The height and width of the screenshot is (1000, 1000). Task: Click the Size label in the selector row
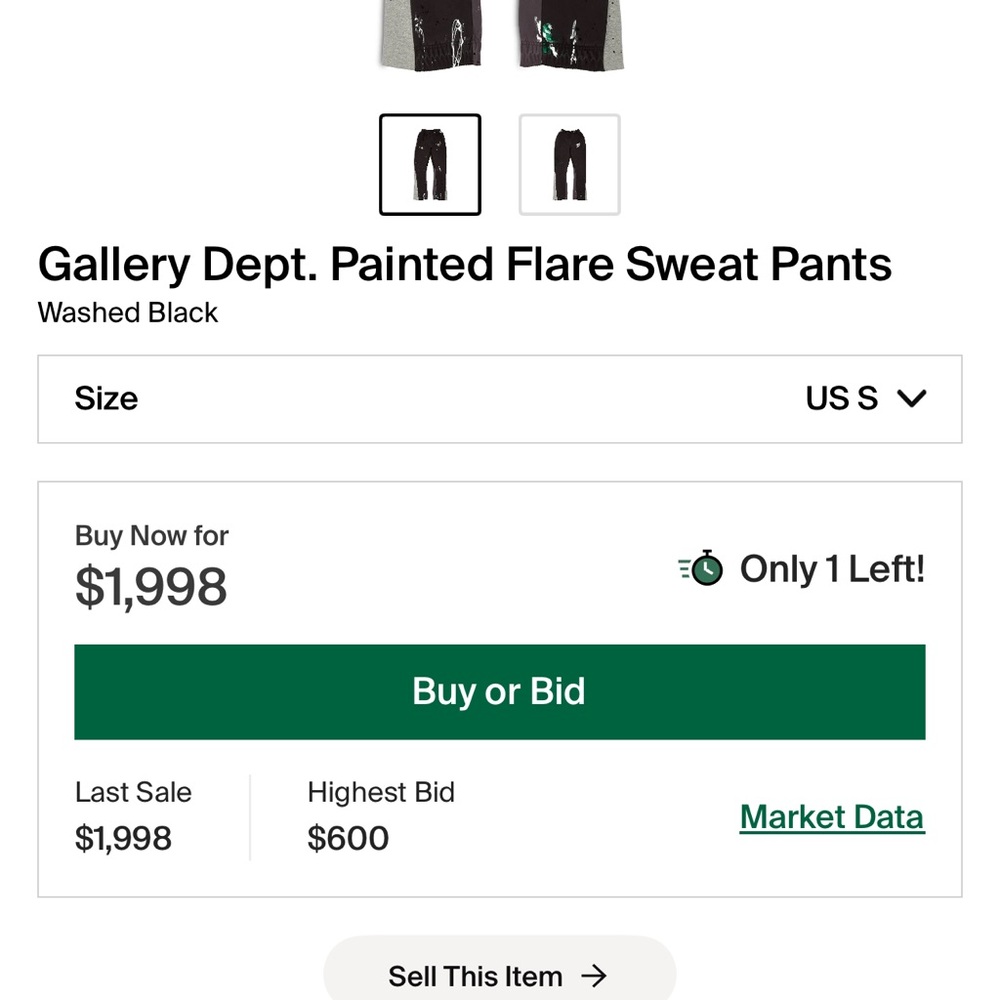106,399
